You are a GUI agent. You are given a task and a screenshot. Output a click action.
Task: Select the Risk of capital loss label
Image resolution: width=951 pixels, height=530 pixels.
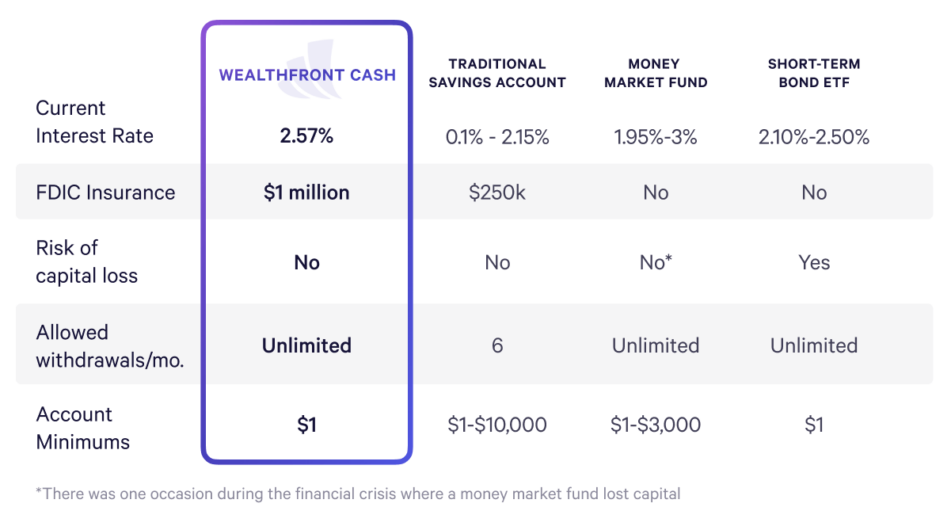tap(86, 262)
